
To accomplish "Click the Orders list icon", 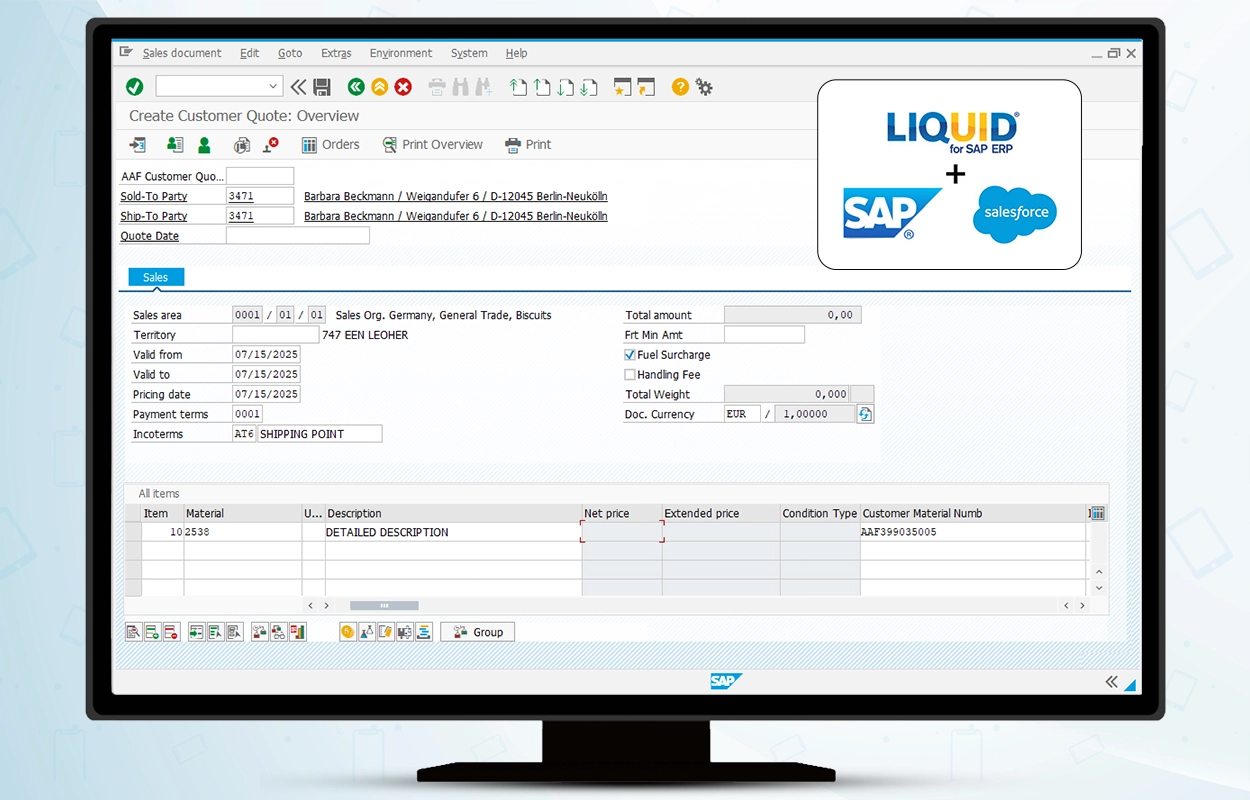I will pos(310,145).
